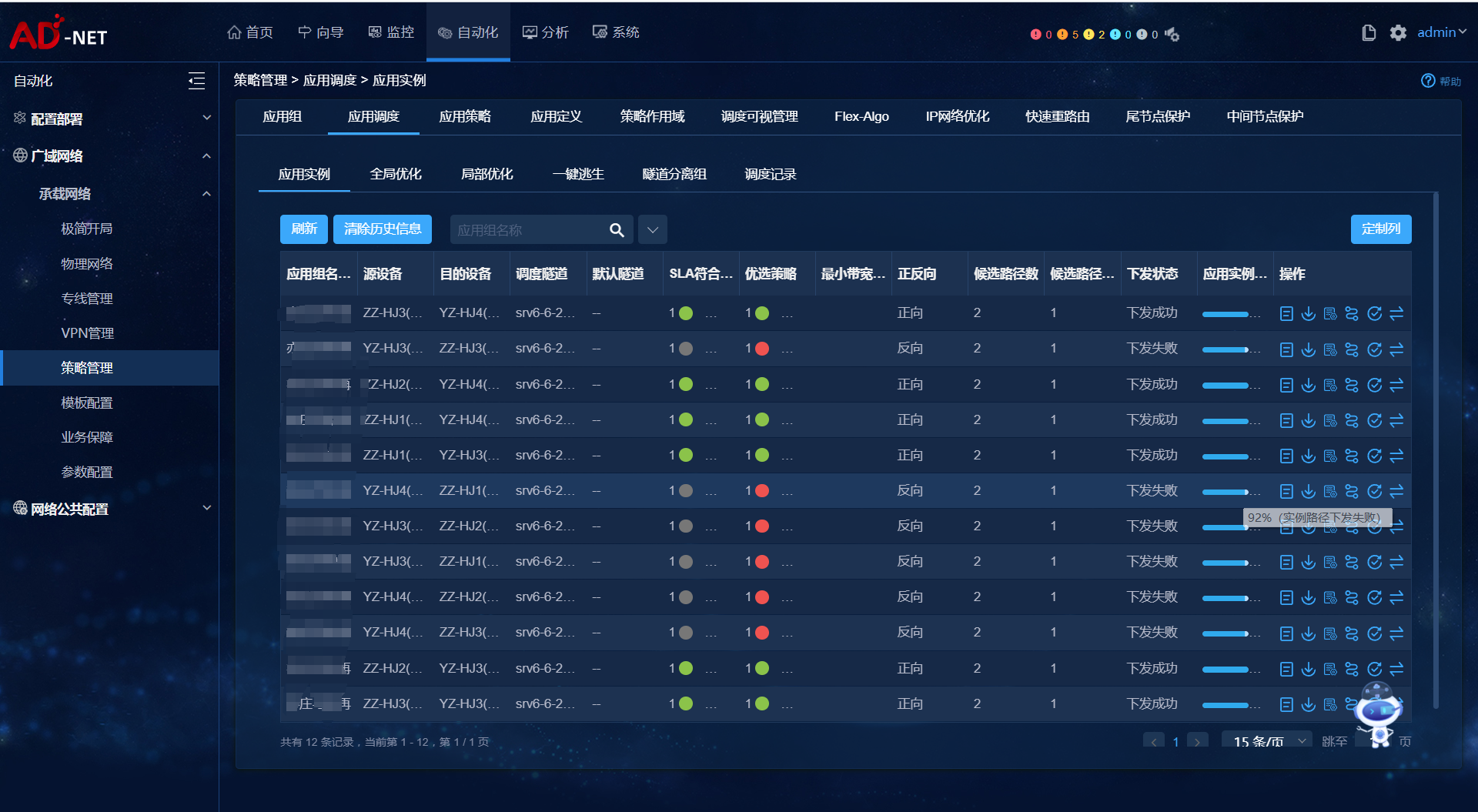Open the advanced search dropdown arrow
Image resolution: width=1478 pixels, height=812 pixels.
(653, 229)
